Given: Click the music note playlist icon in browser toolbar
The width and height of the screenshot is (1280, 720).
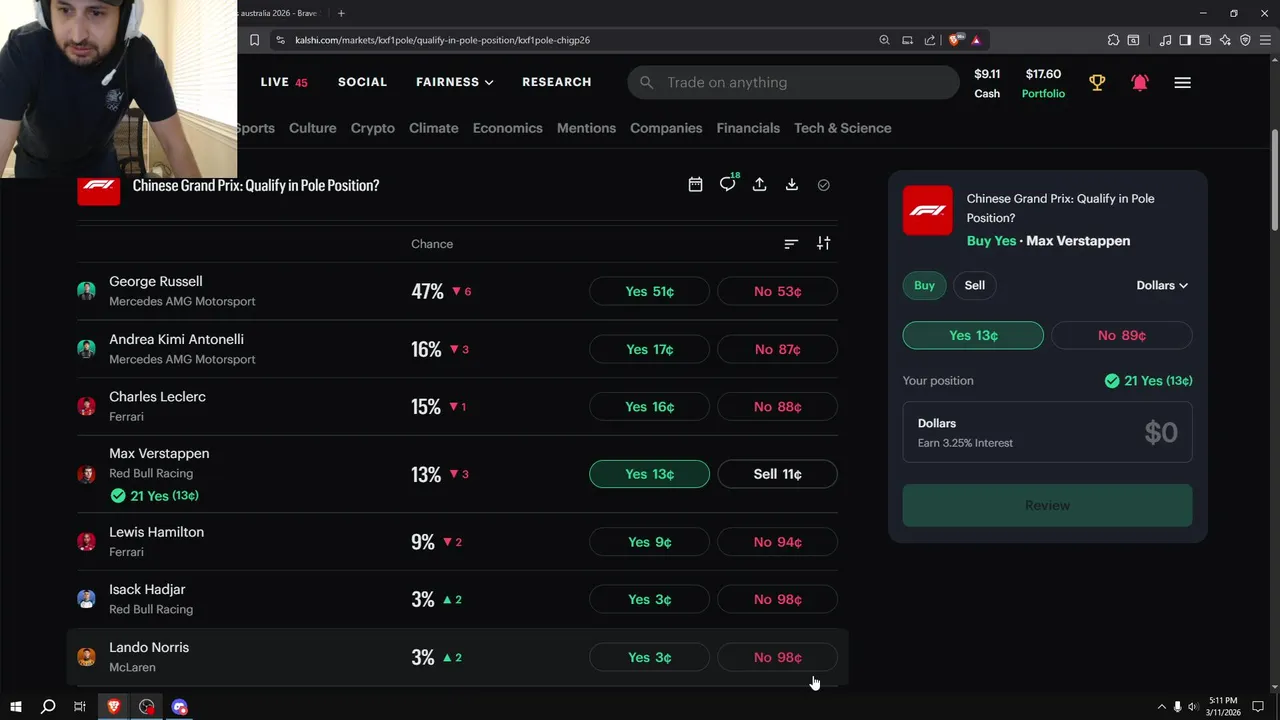Looking at the screenshot, I should point(1165,40).
